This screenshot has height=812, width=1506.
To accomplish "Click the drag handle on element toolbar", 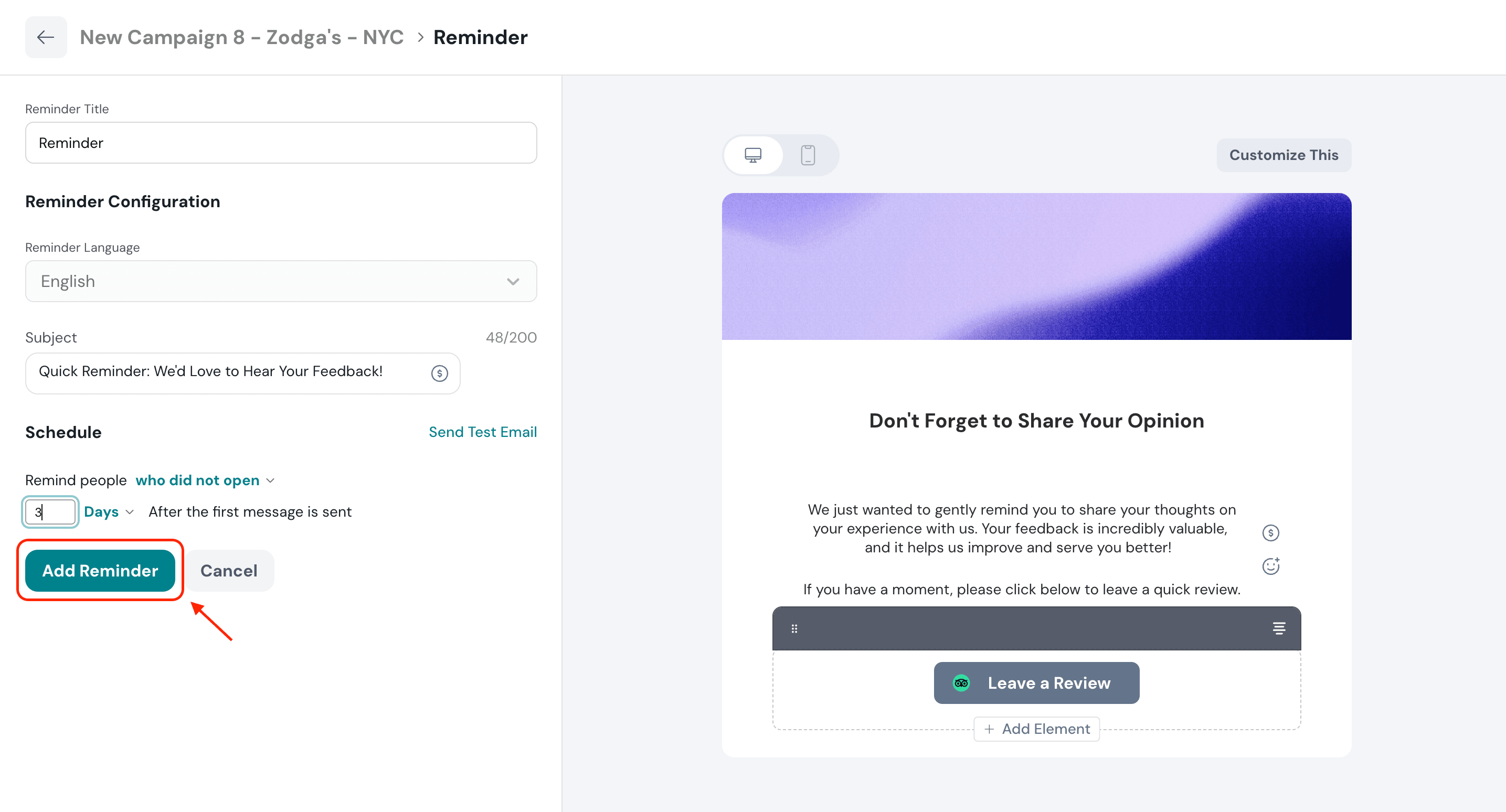I will pyautogui.click(x=794, y=628).
